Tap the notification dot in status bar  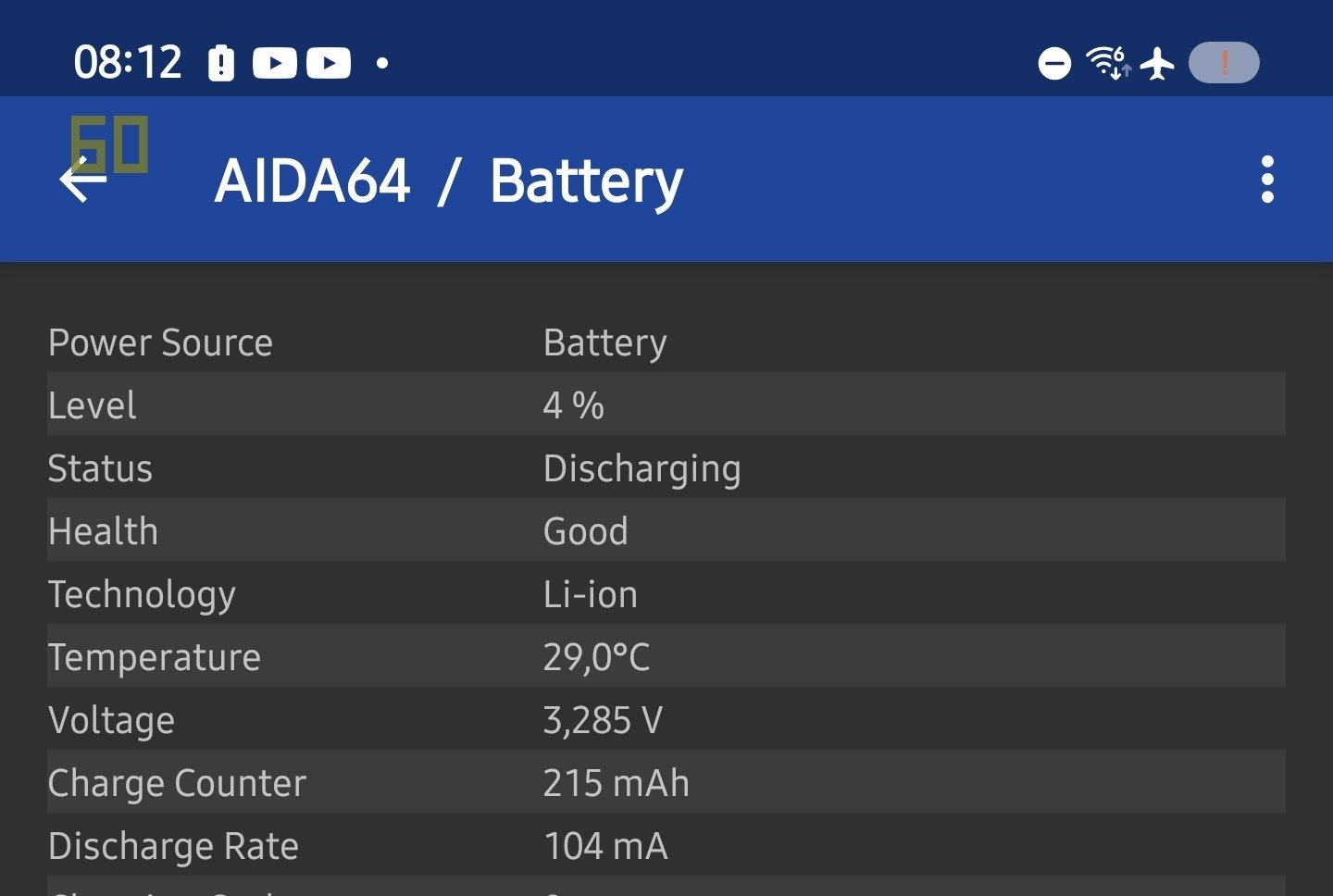tap(382, 63)
